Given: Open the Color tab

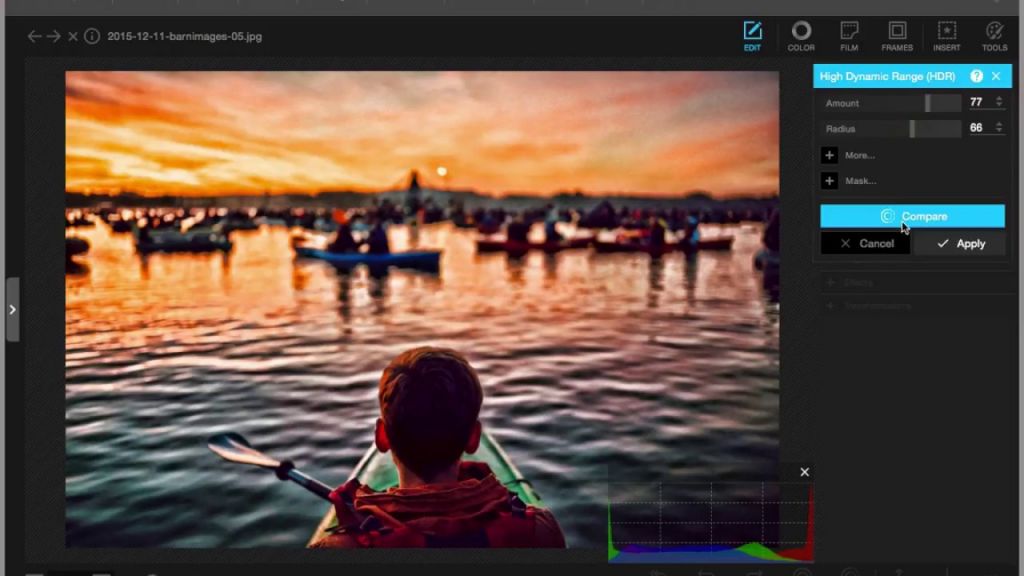Looking at the screenshot, I should coord(801,36).
